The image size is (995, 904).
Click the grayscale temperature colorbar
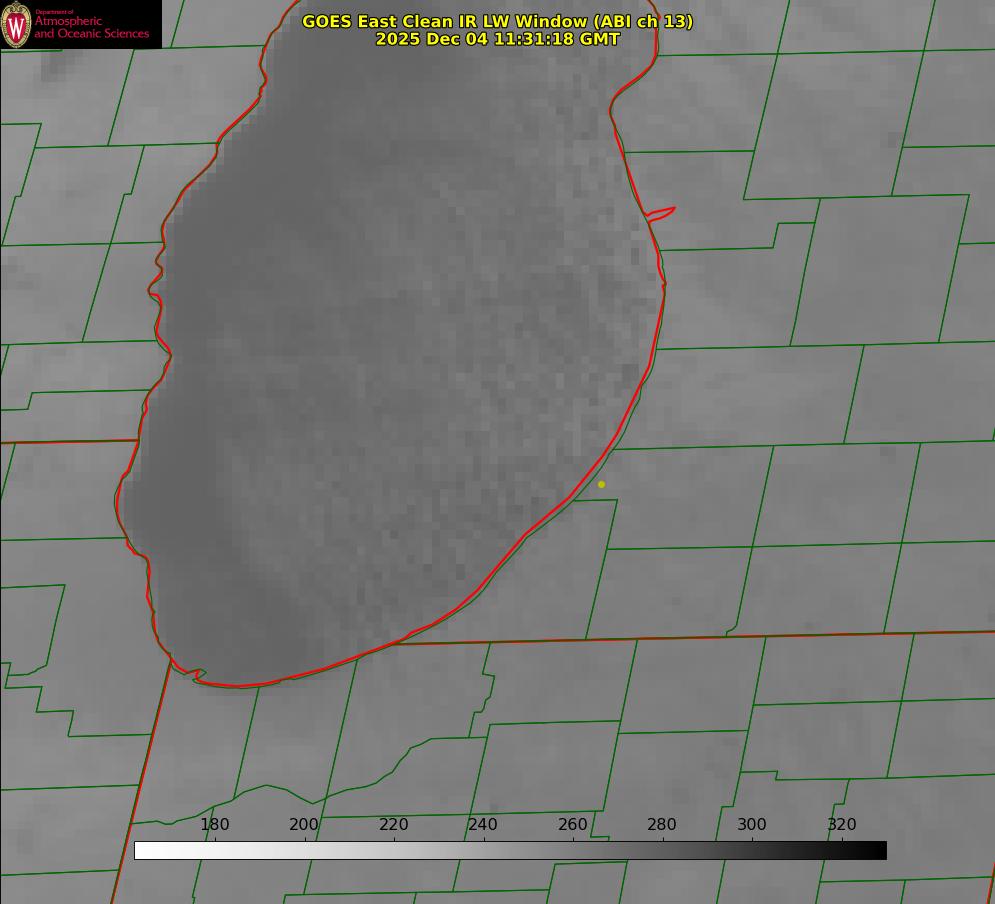coord(510,850)
